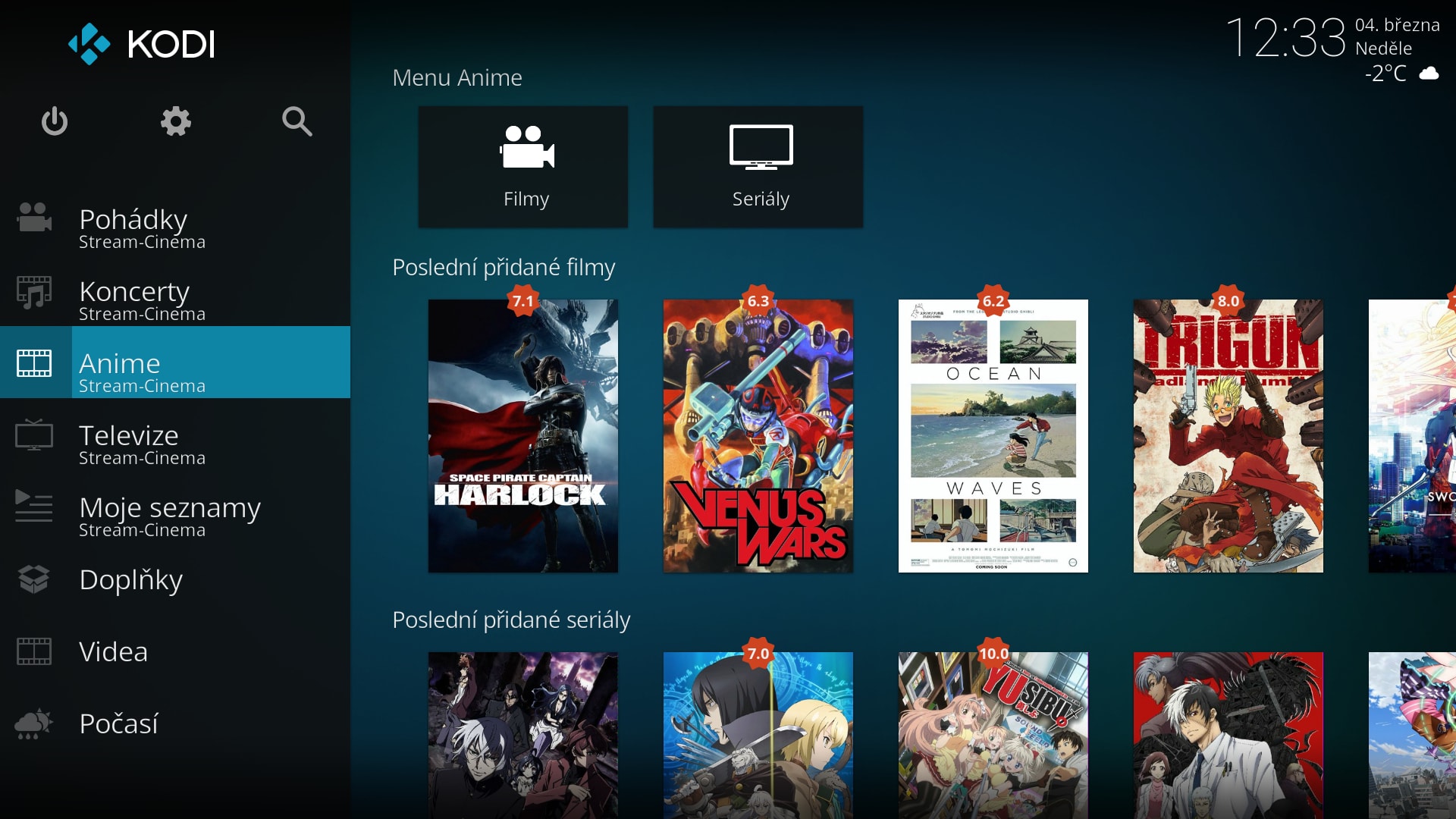
Task: Open the Filmy category tile
Action: 522,167
